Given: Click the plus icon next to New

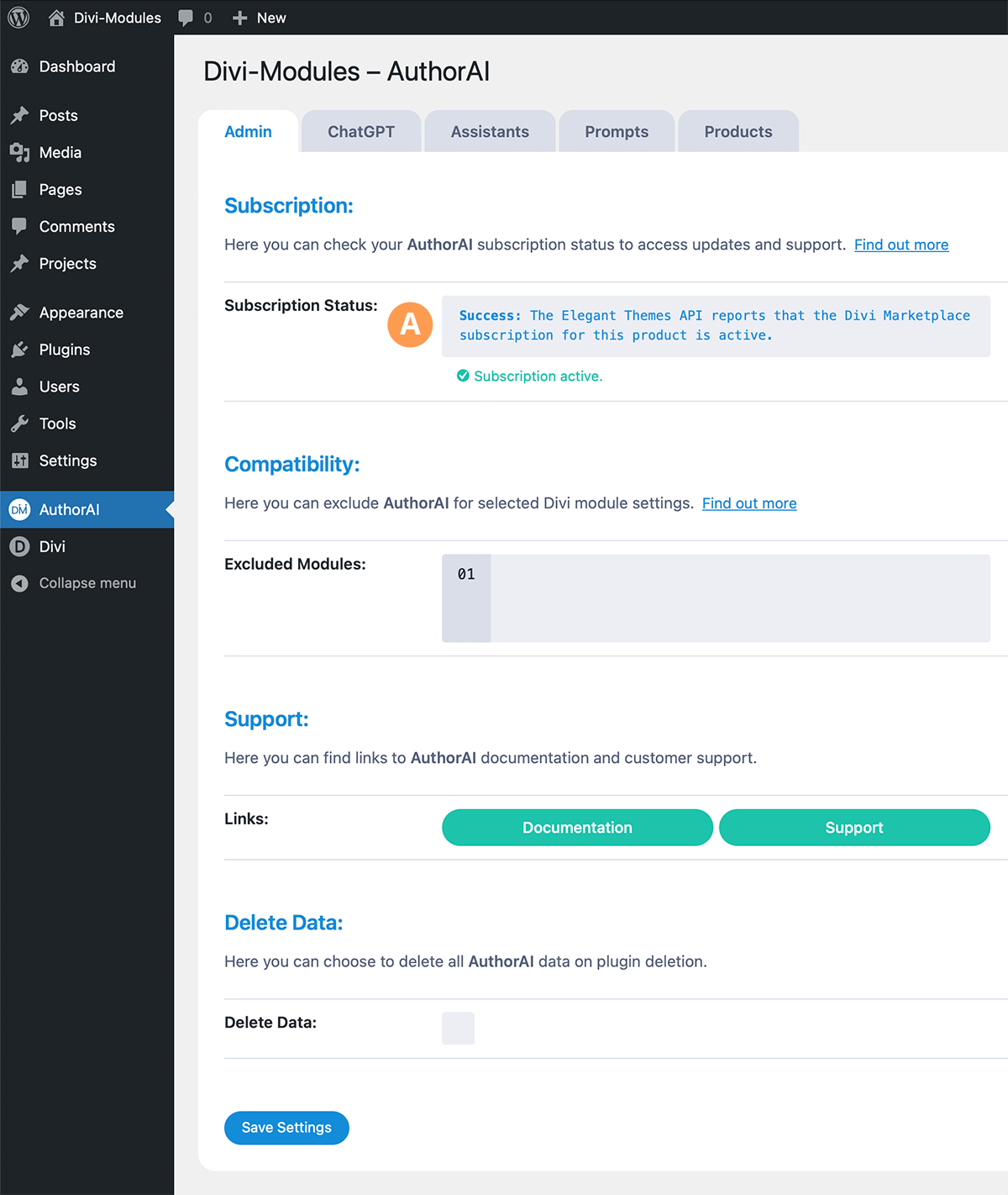Looking at the screenshot, I should 239,18.
